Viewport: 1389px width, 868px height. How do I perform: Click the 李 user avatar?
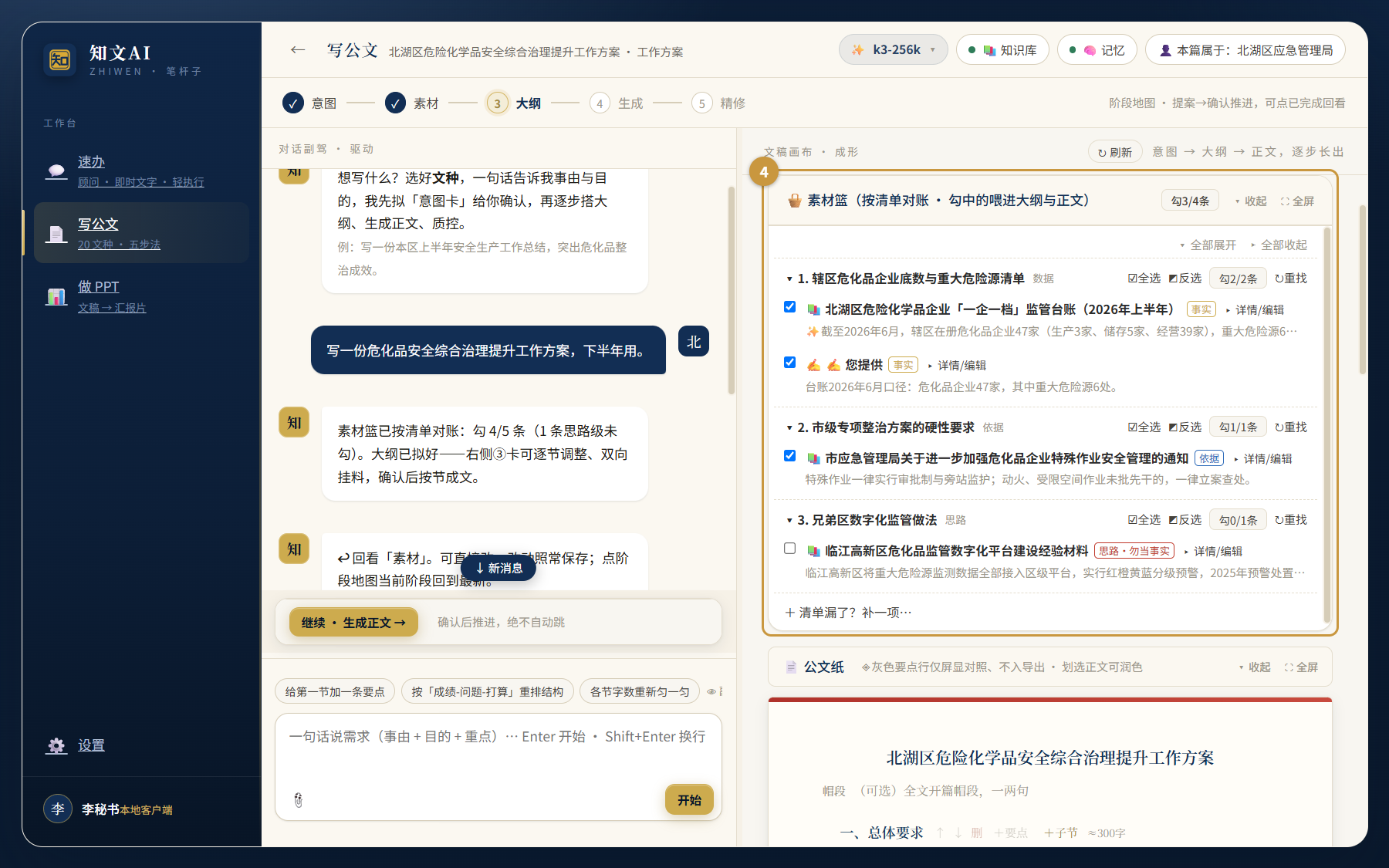pos(58,809)
